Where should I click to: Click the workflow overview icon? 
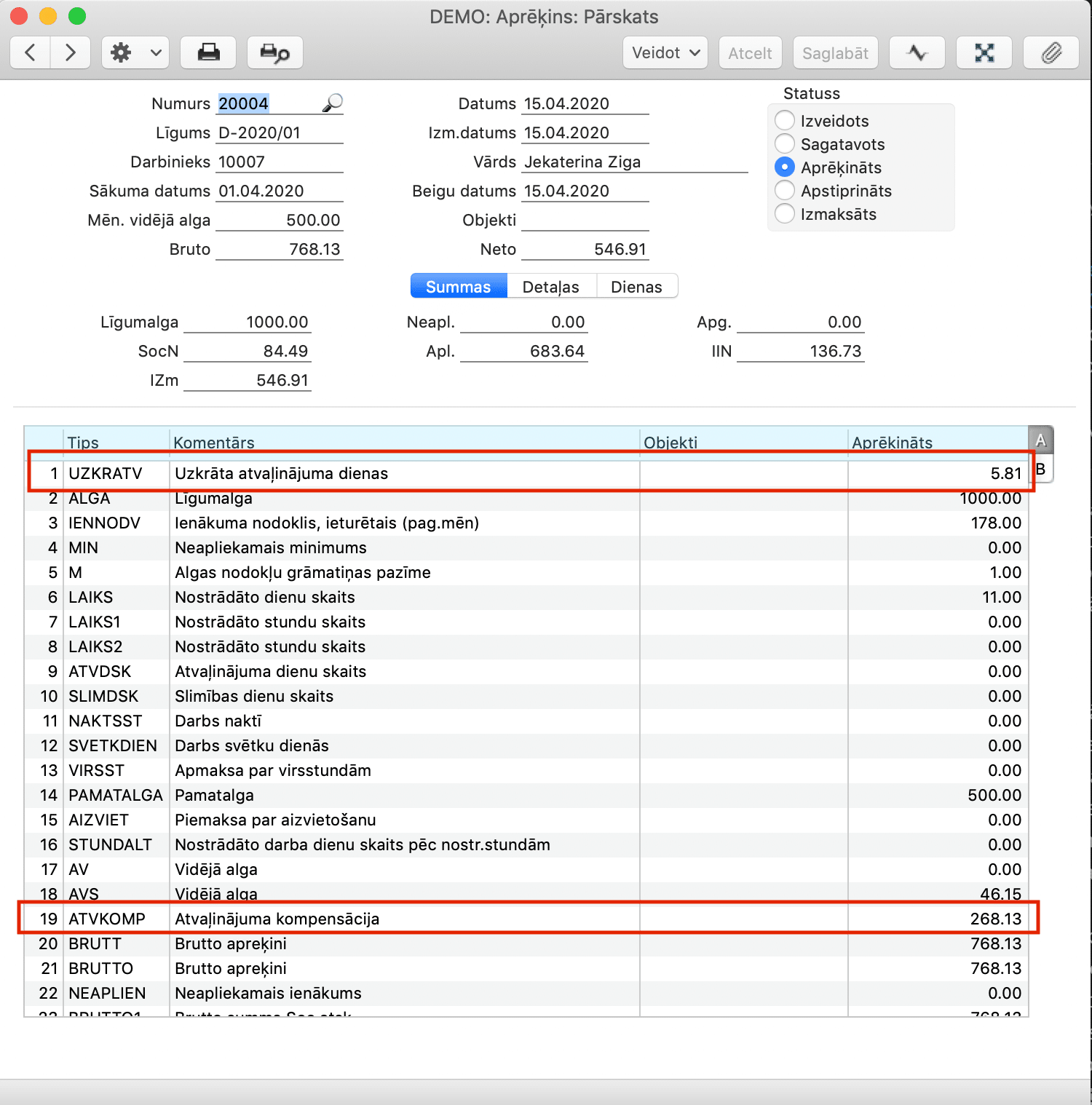(984, 53)
